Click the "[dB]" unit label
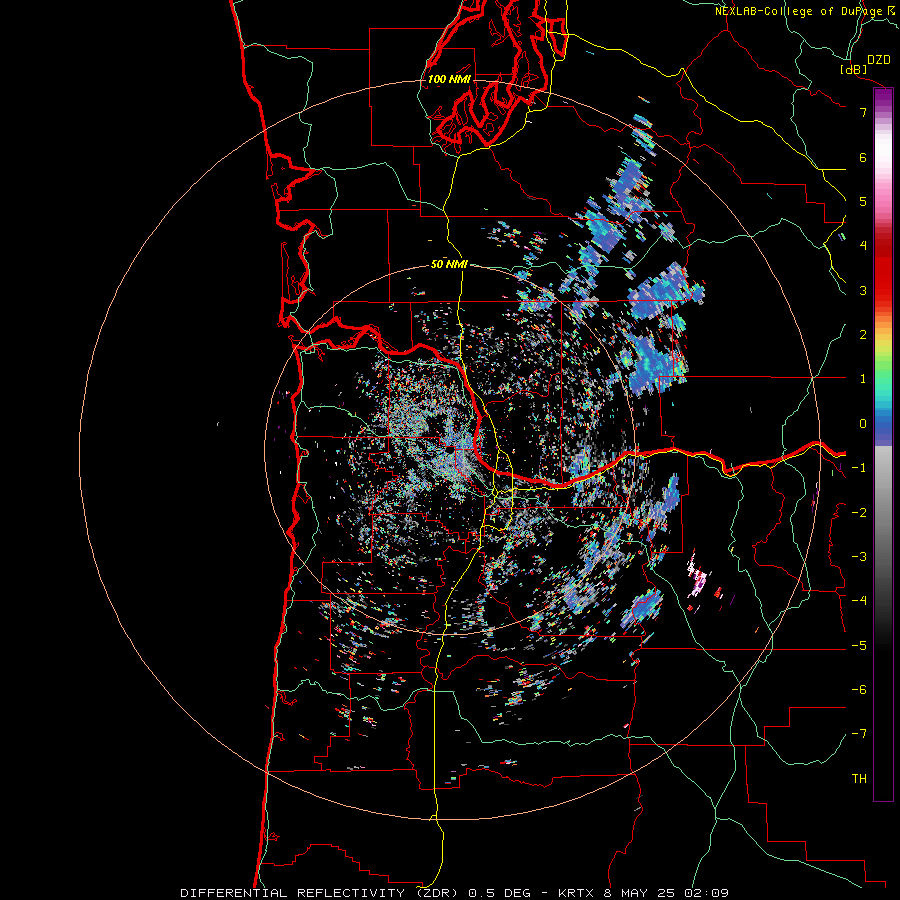Screen dimensions: 900x900 point(854,69)
